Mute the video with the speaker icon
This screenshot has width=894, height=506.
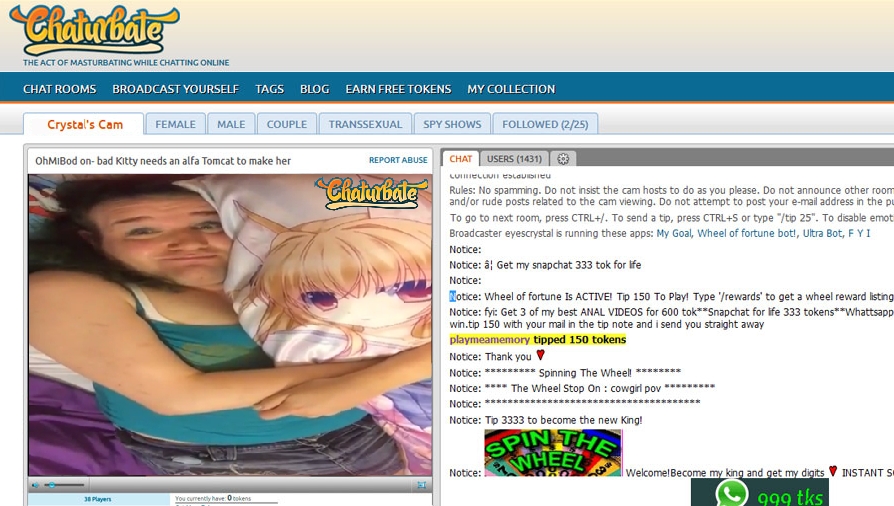pyautogui.click(x=36, y=485)
